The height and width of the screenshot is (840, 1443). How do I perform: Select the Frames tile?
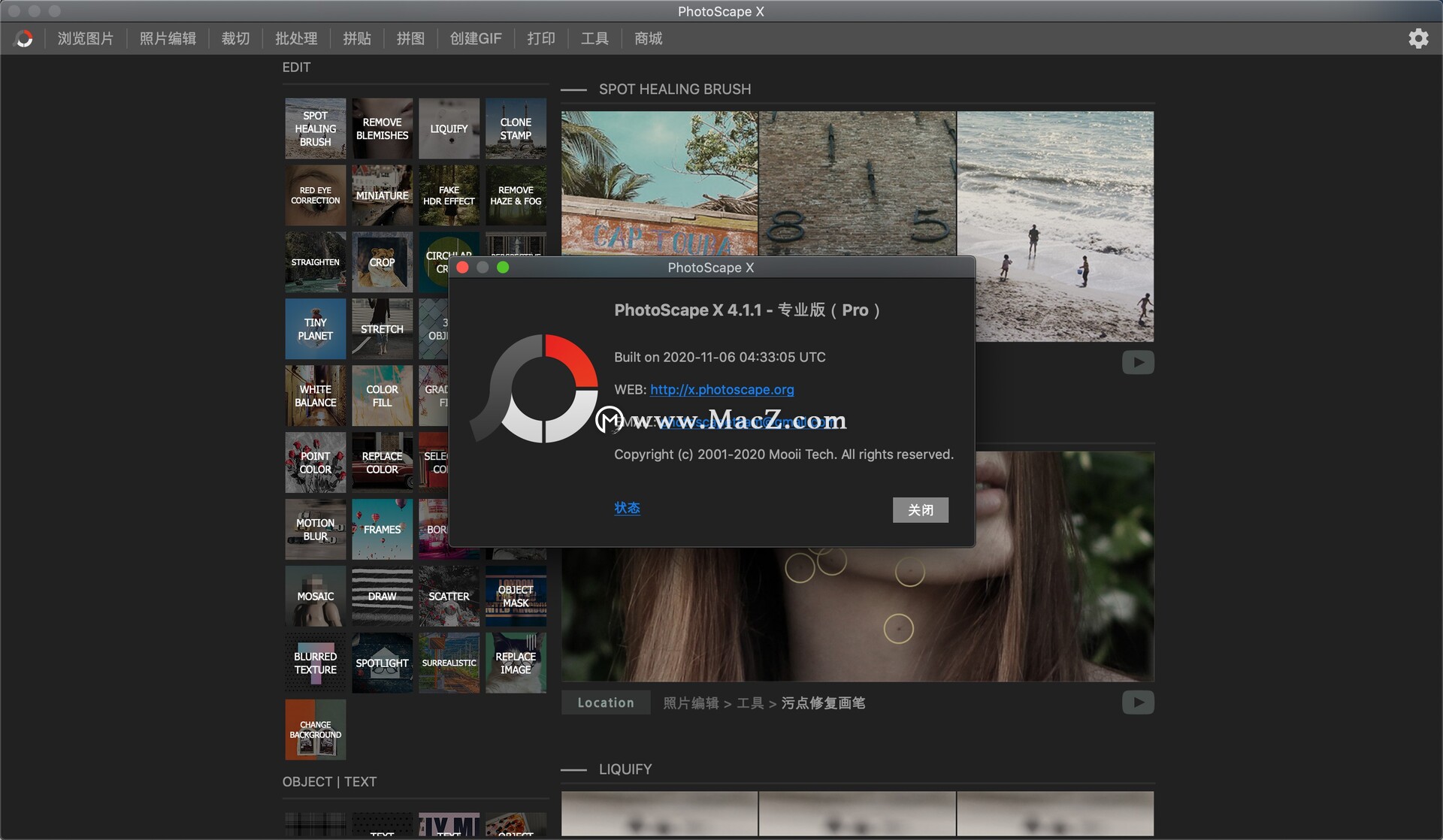(382, 529)
